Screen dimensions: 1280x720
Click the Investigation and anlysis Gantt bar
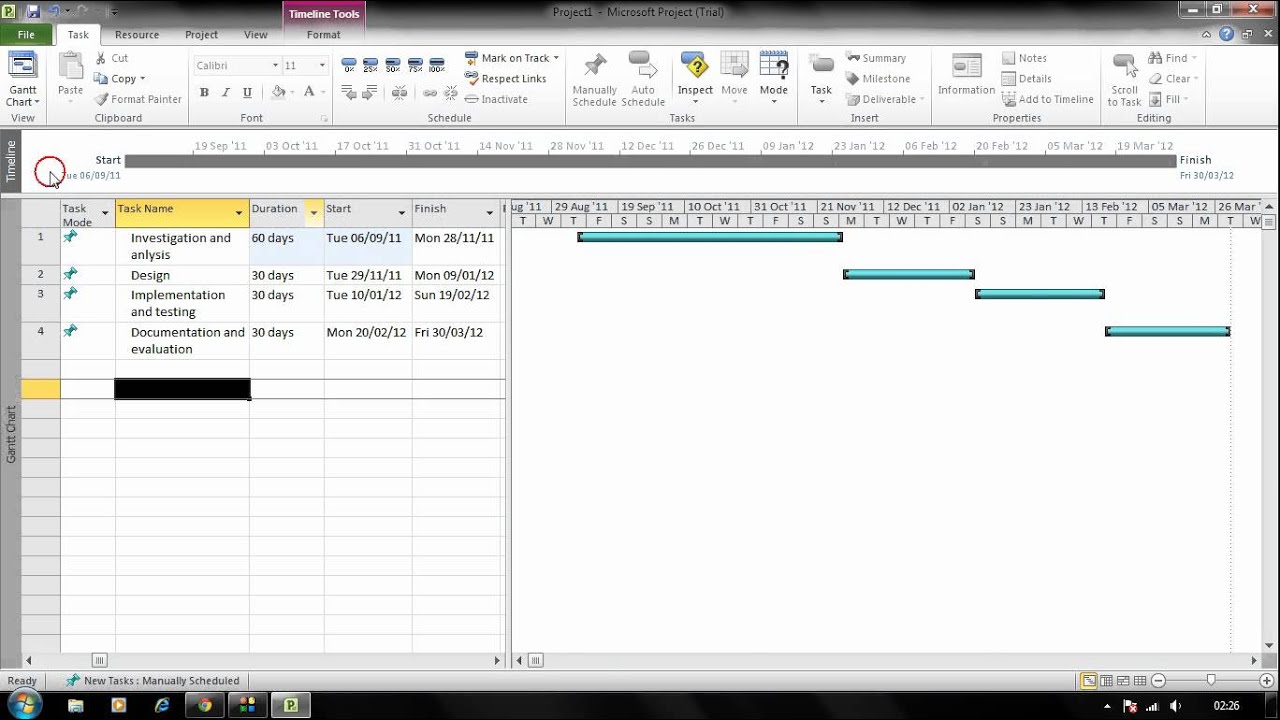point(710,237)
